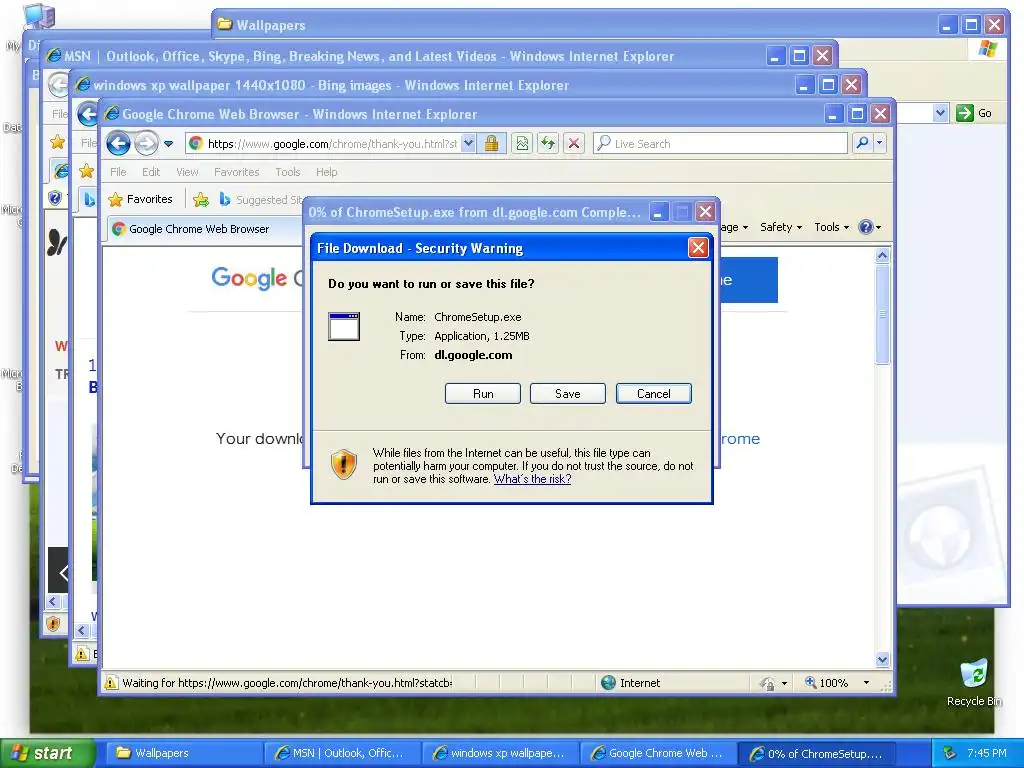1024x768 pixels.
Task: Click the Save button in the download dialog
Action: pos(568,394)
